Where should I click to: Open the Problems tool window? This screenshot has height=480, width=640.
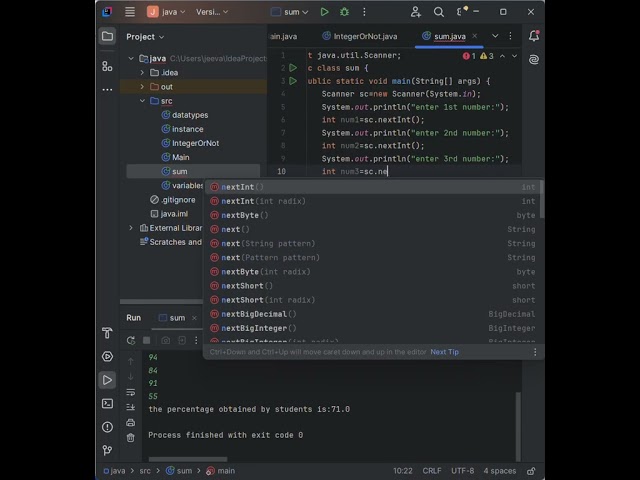[107, 427]
